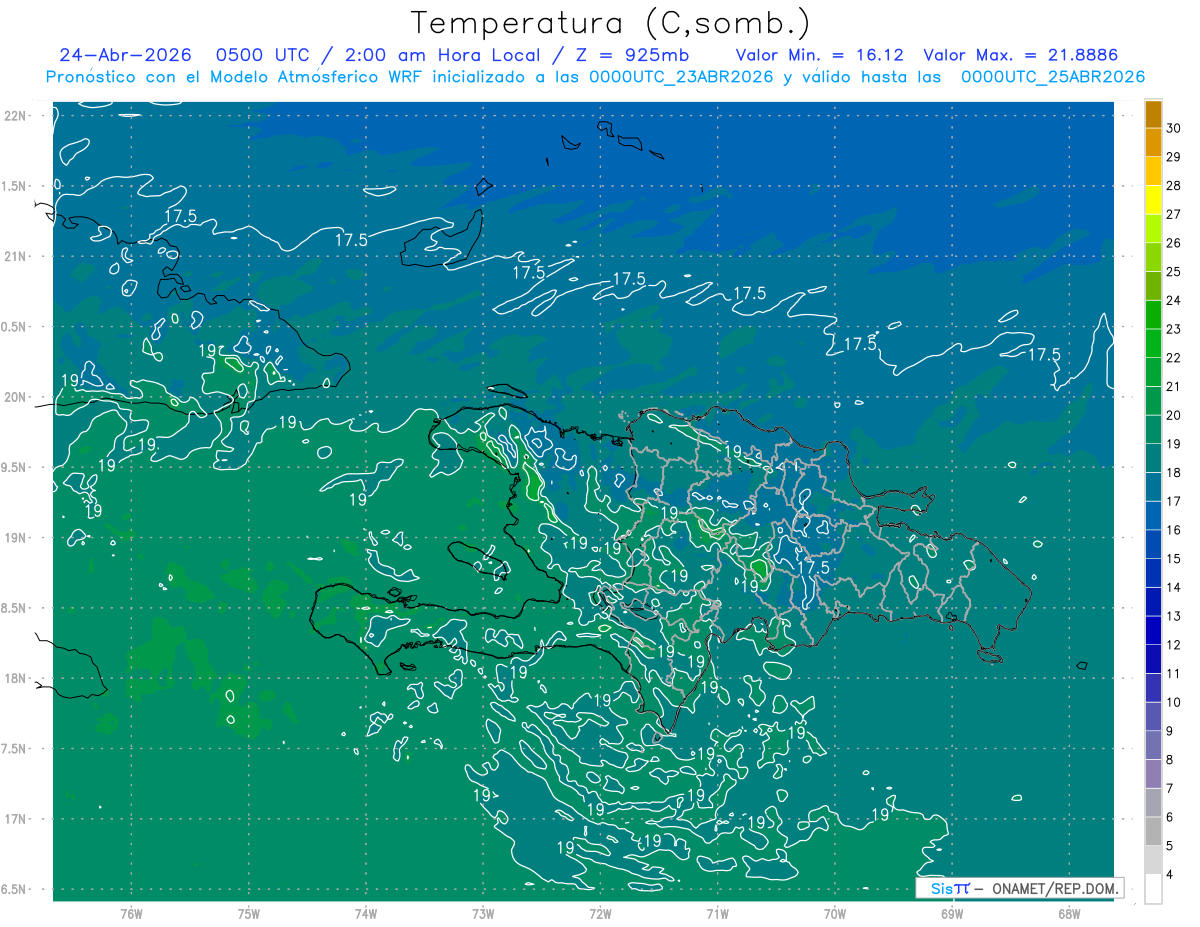Screen dimensions: 1200x927
Task: Click the 20N latitude axis label
Action: click(x=17, y=397)
